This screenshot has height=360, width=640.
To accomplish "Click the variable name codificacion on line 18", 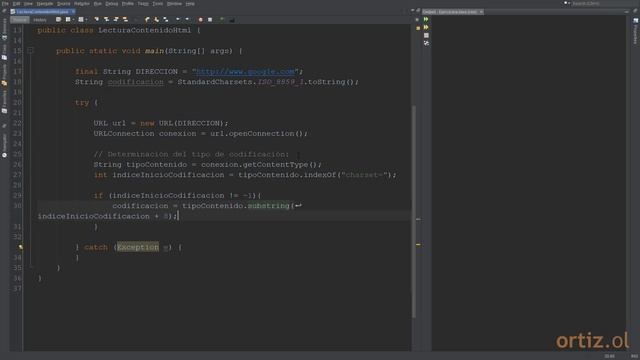I will pos(136,82).
